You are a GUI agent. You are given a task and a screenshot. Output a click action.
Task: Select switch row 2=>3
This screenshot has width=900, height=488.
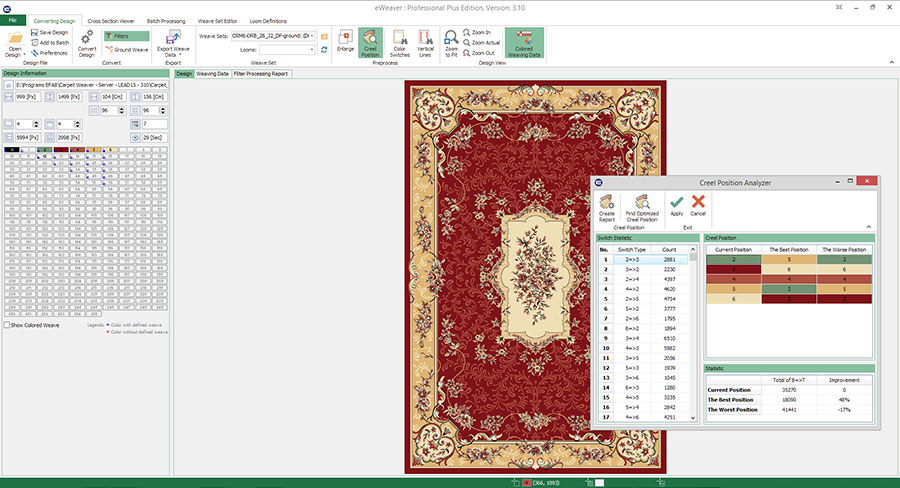click(643, 260)
